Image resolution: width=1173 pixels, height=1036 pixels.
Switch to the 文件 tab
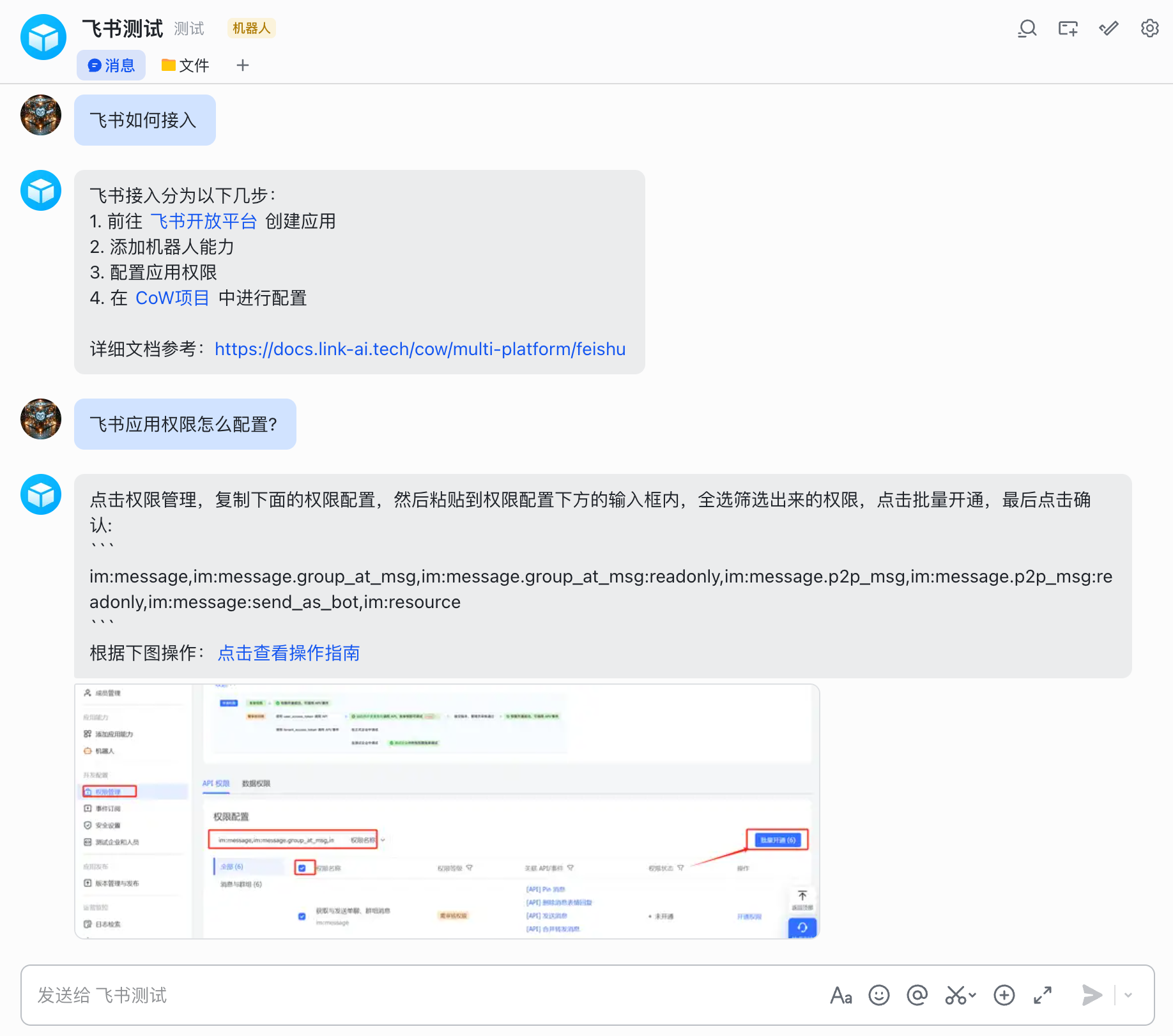point(185,65)
